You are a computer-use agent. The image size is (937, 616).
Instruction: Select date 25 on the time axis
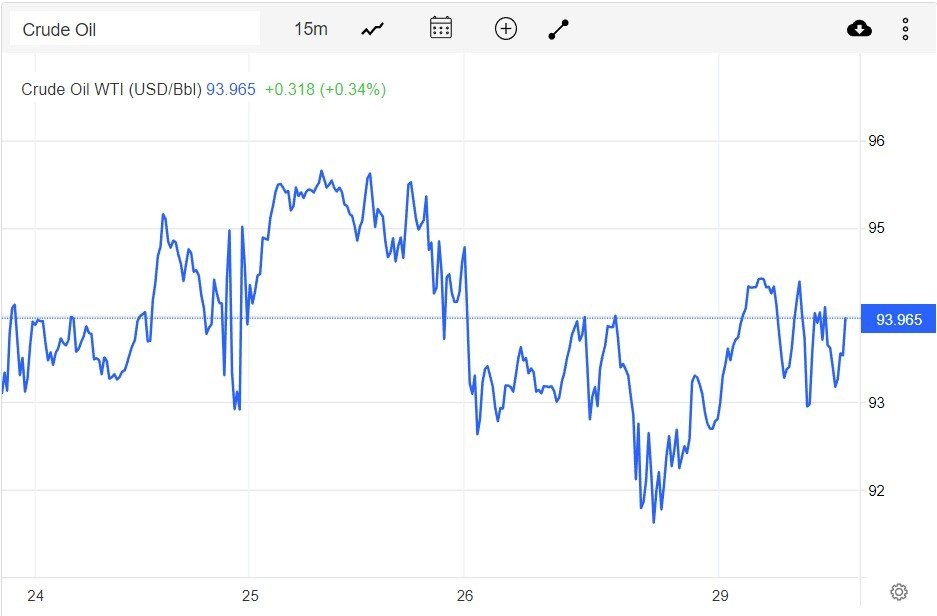click(250, 596)
